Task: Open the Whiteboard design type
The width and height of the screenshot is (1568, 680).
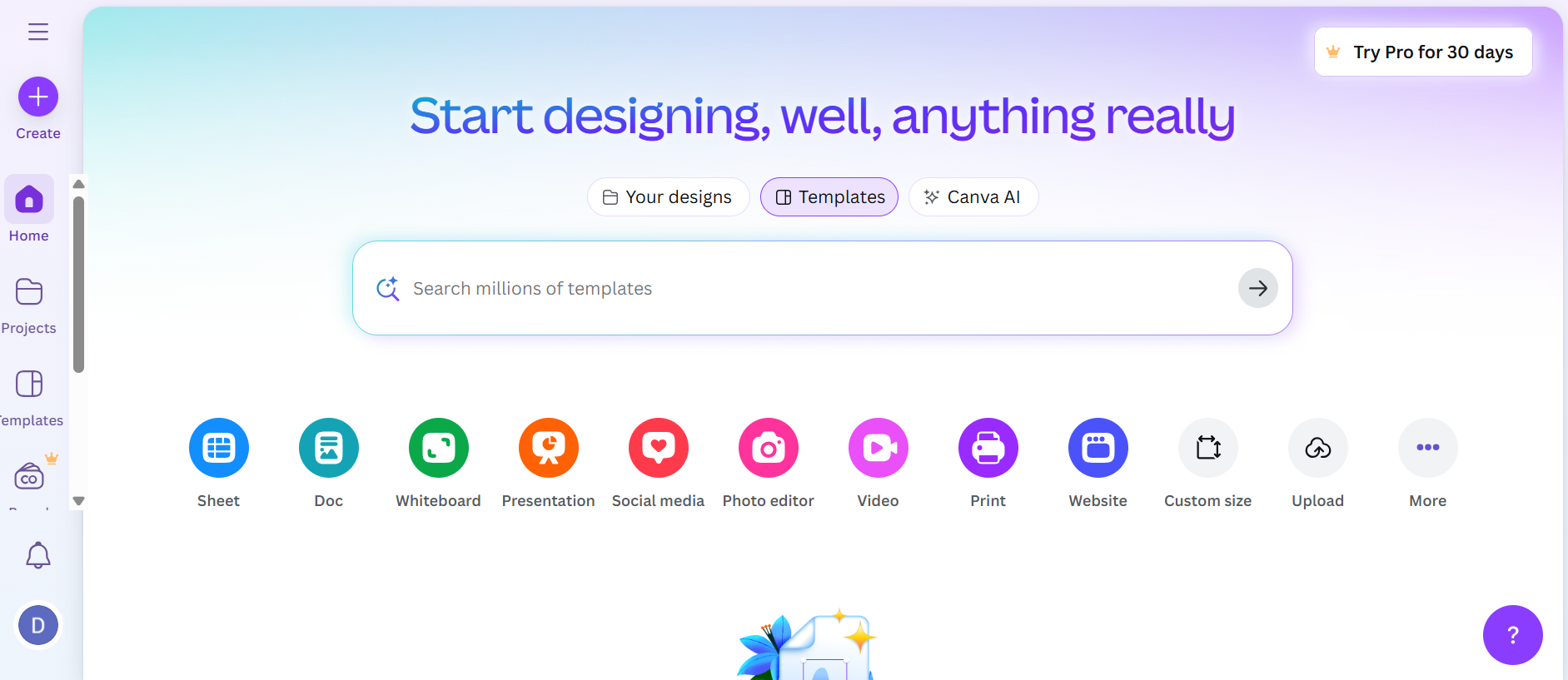Action: 438,448
